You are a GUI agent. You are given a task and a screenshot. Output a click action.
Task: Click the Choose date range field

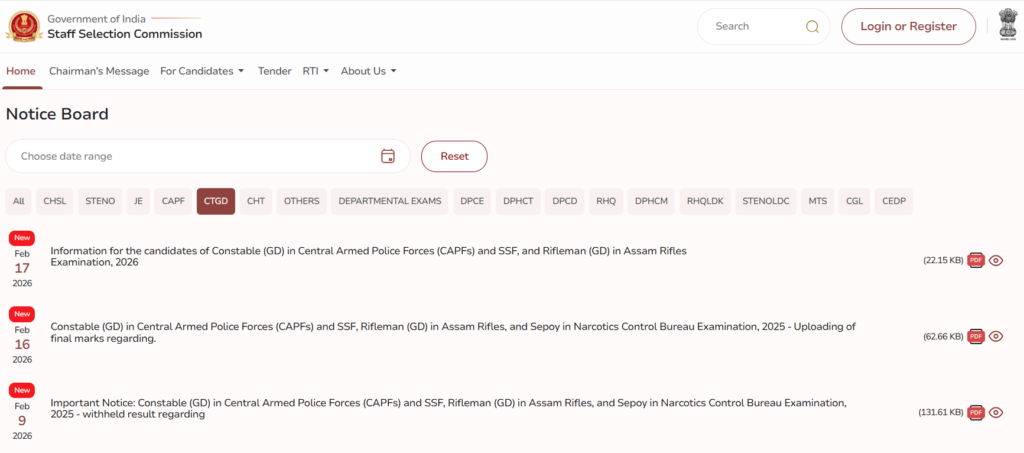[208, 157]
